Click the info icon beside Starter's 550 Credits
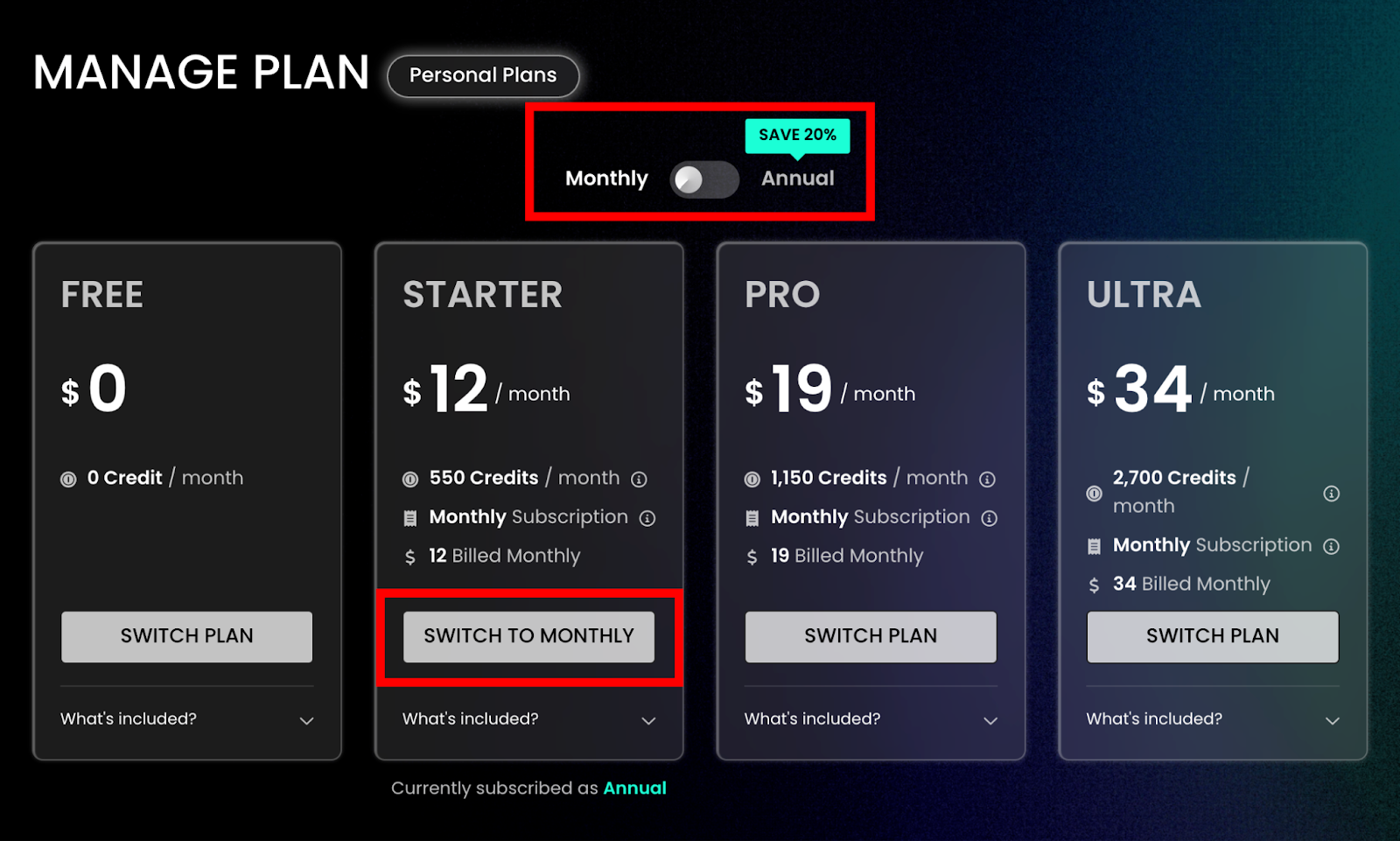The height and width of the screenshot is (841, 1400). 639,479
